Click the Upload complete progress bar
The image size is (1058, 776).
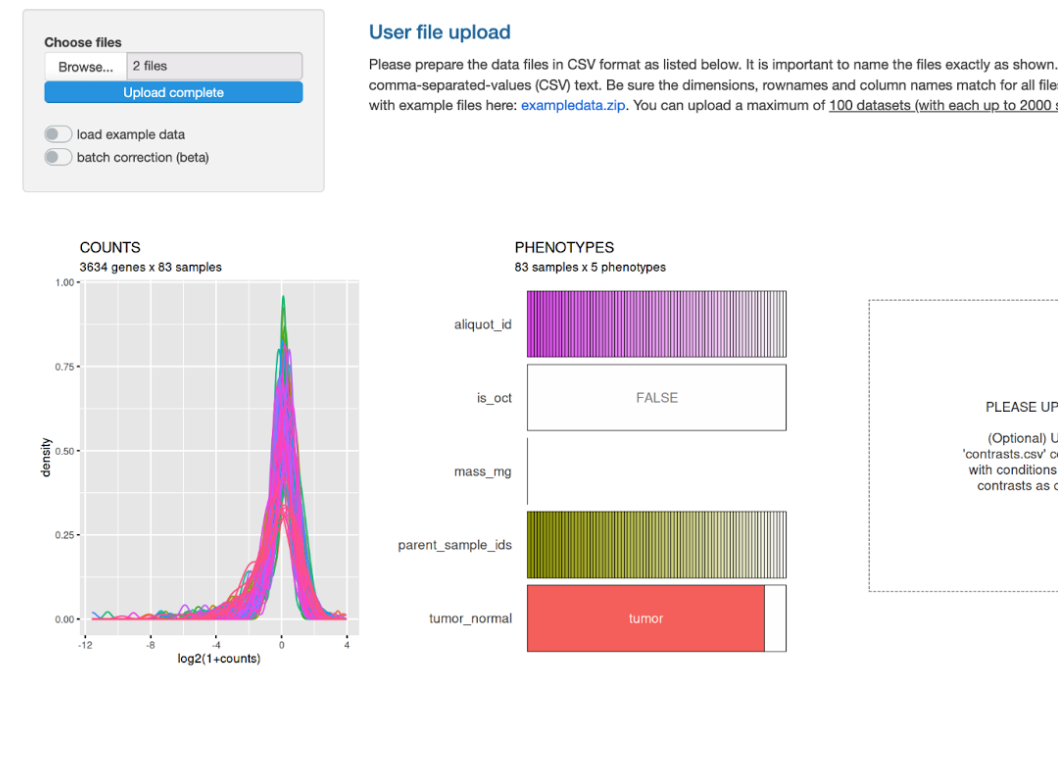coord(173,93)
